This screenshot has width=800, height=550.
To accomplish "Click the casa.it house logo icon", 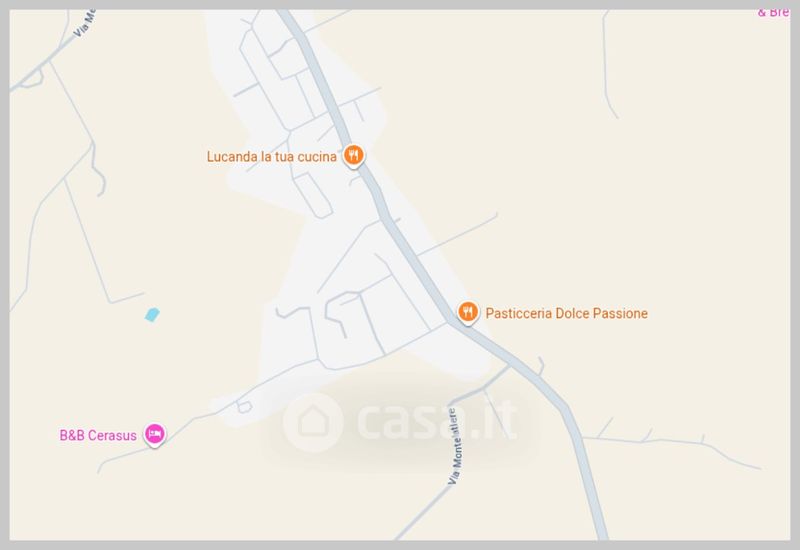I will pyautogui.click(x=313, y=422).
